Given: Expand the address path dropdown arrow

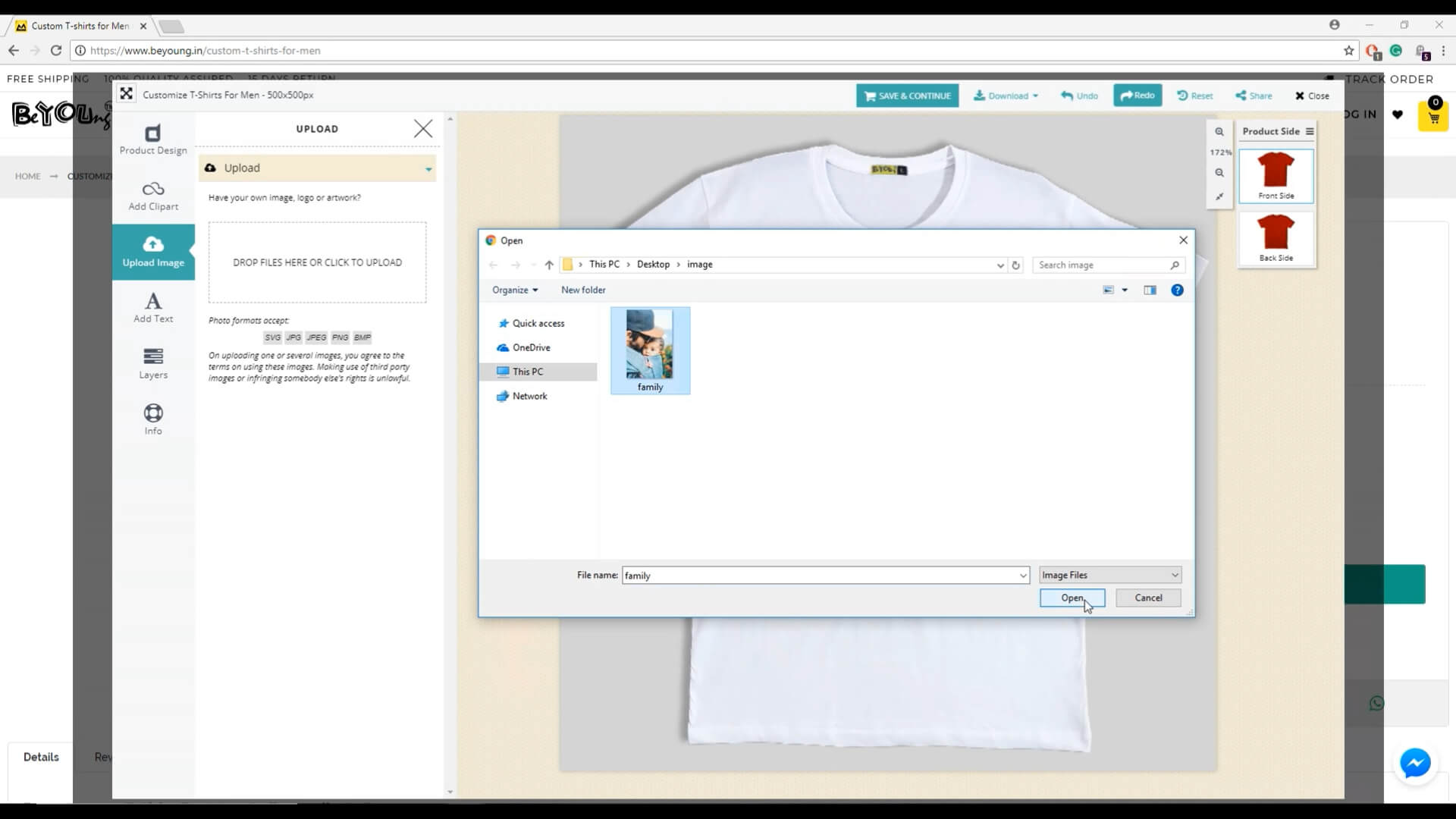Looking at the screenshot, I should tap(1000, 265).
